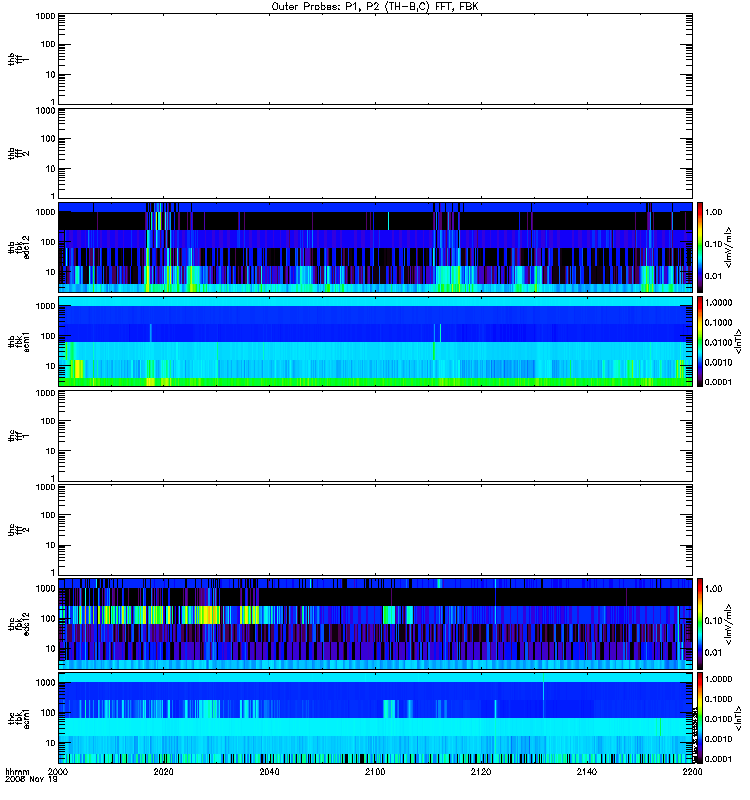750x800 pixels.
Task: Click the '100' y-axis tick of thc fbk edc12 panel
Action: [48, 618]
